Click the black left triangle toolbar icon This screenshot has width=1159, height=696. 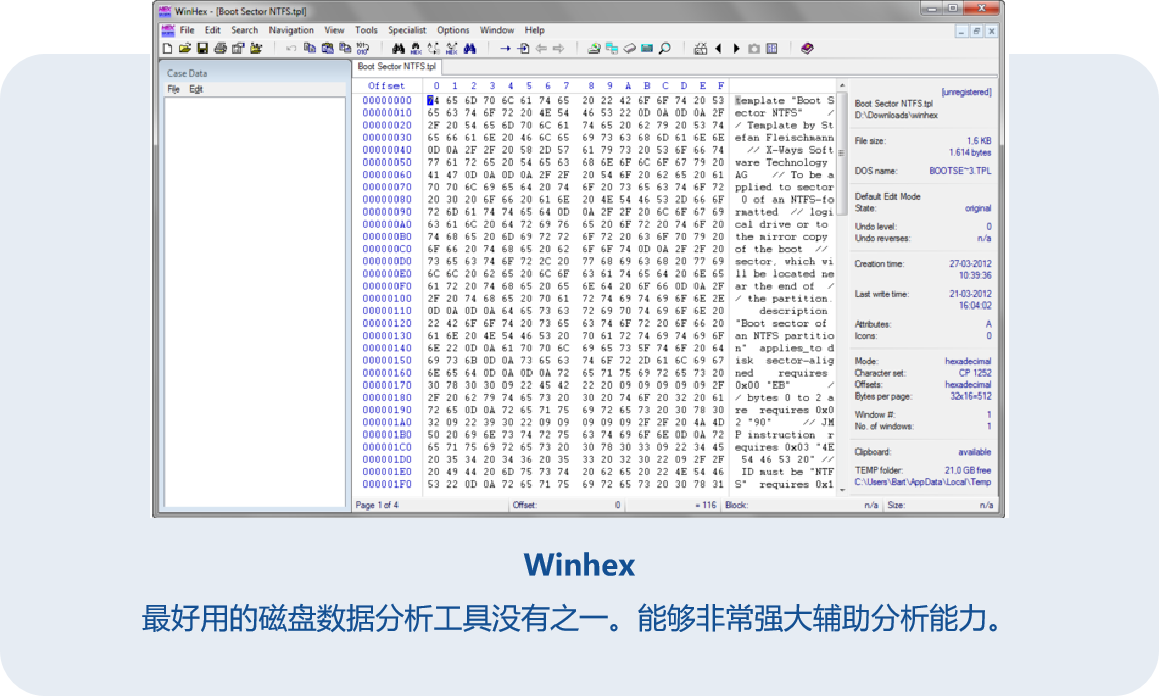(718, 49)
